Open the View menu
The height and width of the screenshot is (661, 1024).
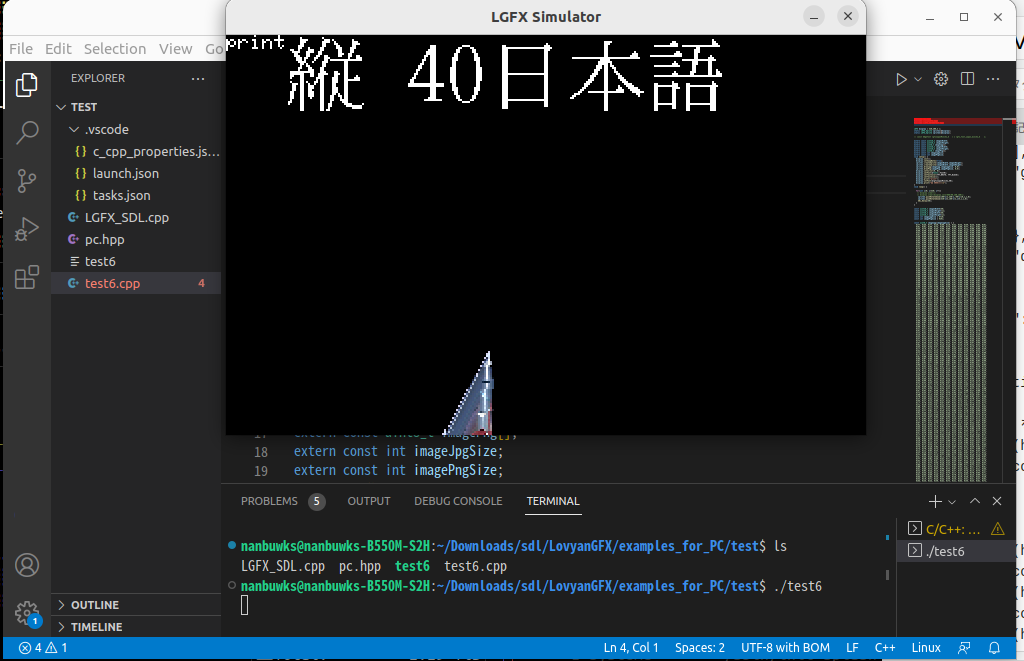coord(176,49)
